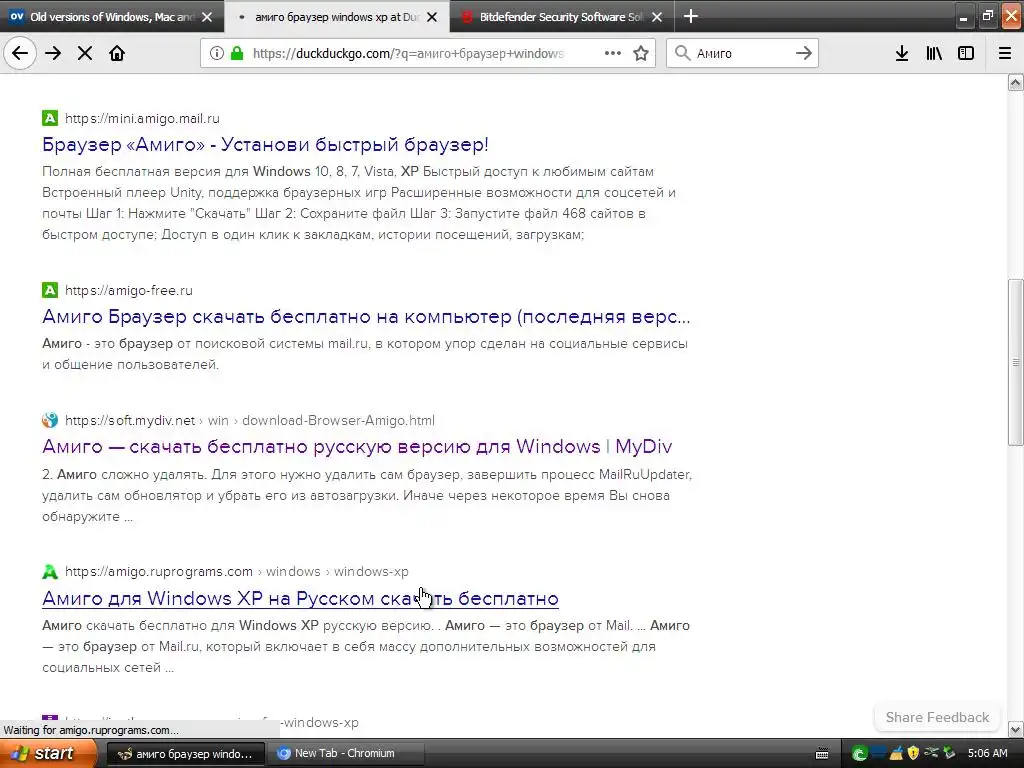The height and width of the screenshot is (768, 1024).
Task: Click the vertical scrollbar thumb
Action: [x=1016, y=362]
